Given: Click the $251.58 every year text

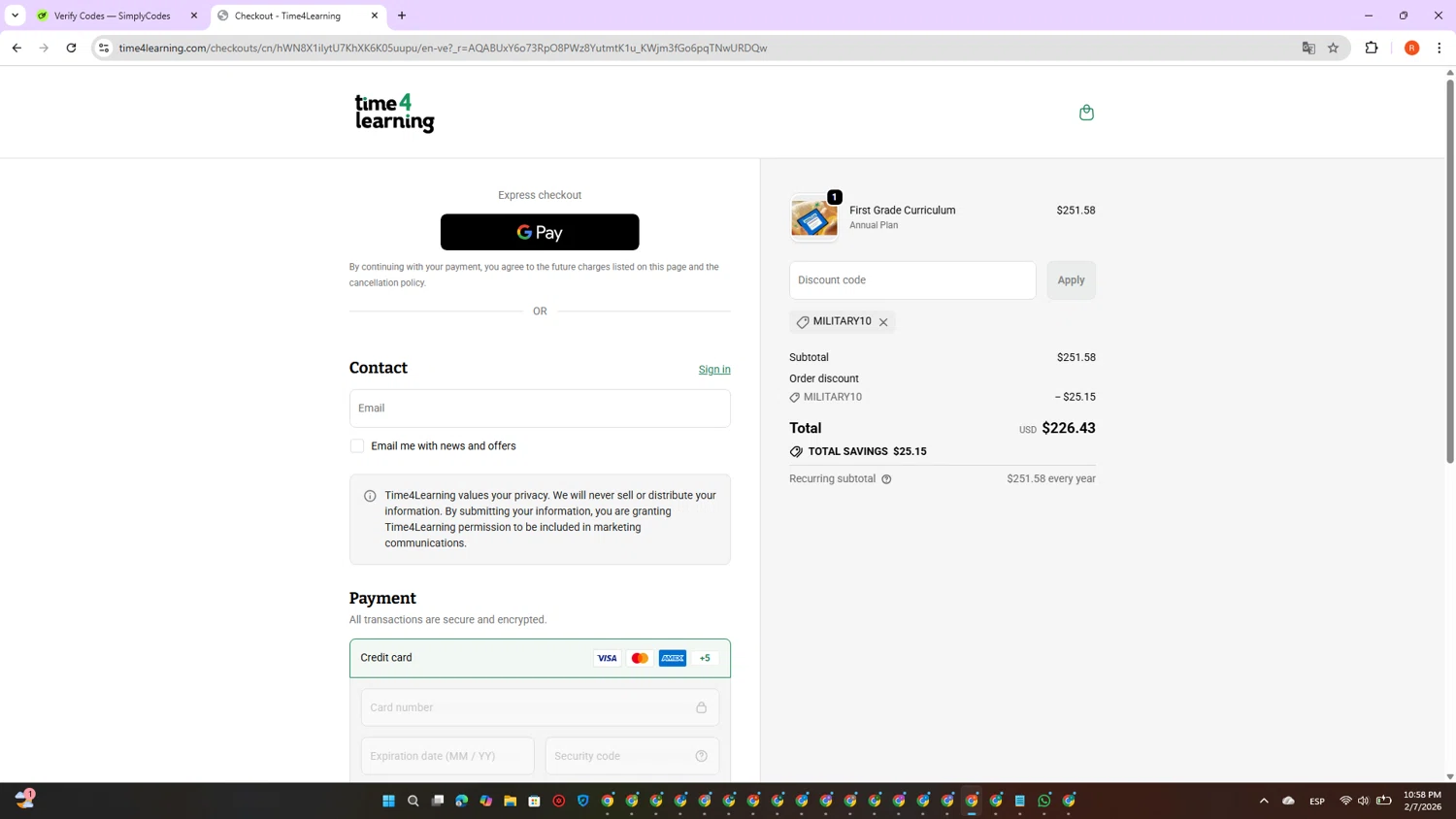Looking at the screenshot, I should click(x=1051, y=479).
